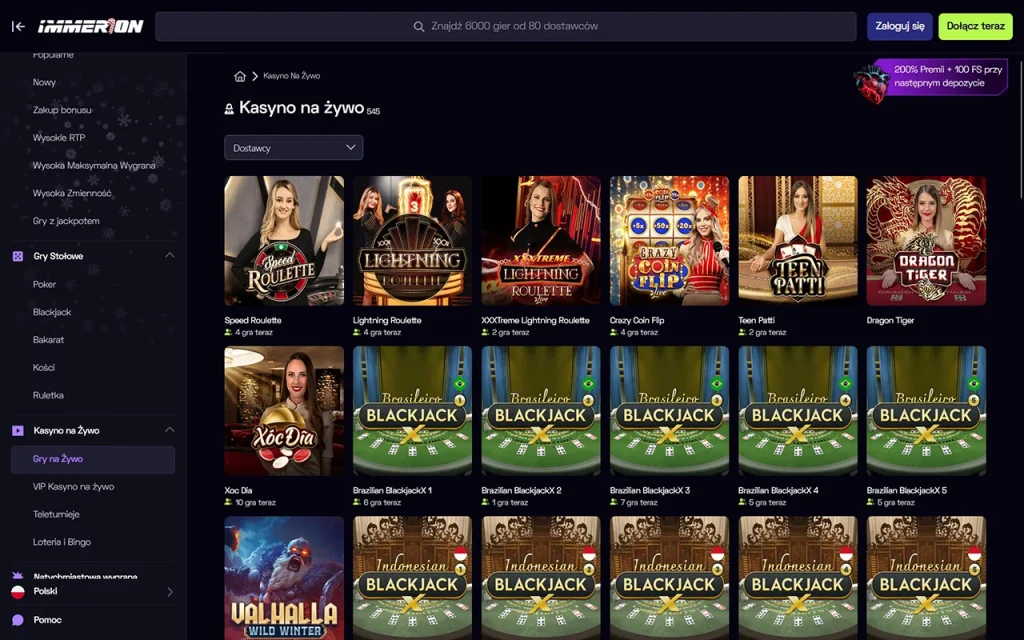1024x640 pixels.
Task: Go to home via breadcrumb house icon
Action: pos(240,76)
